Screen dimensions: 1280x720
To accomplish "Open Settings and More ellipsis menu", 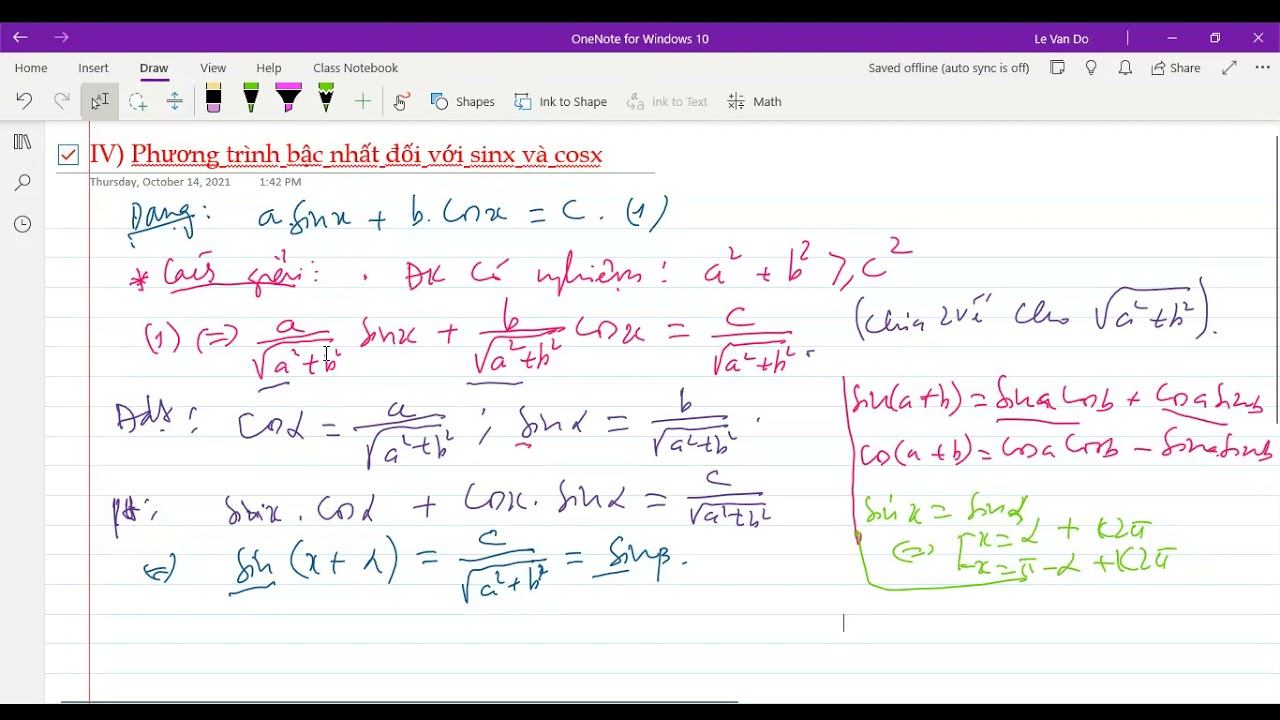I will (1262, 68).
